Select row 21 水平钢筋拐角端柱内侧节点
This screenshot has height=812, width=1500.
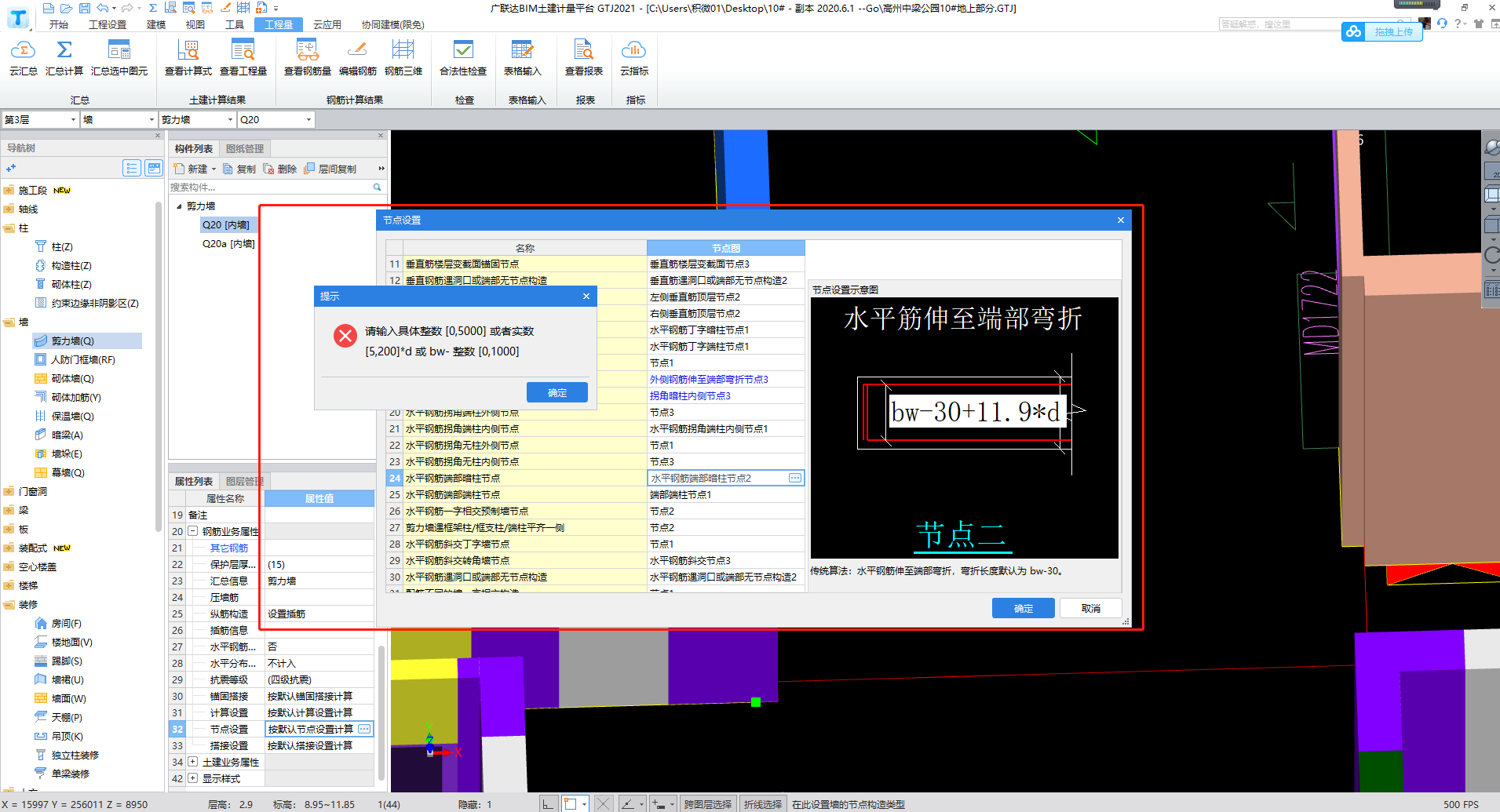point(525,428)
